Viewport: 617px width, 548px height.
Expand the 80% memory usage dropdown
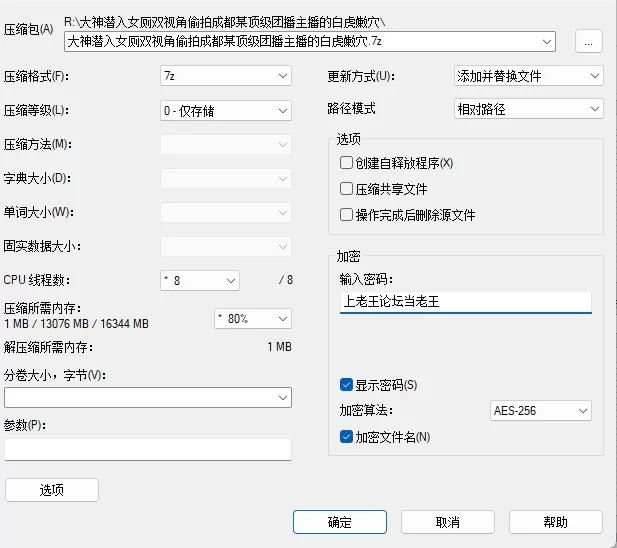[x=253, y=318]
